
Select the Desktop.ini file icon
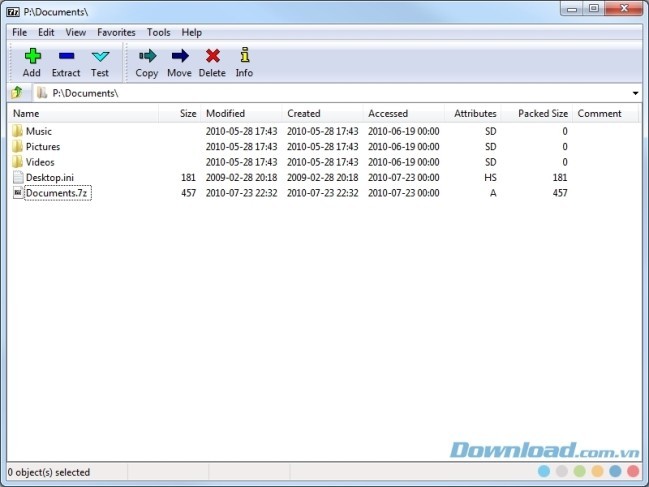click(x=18, y=177)
